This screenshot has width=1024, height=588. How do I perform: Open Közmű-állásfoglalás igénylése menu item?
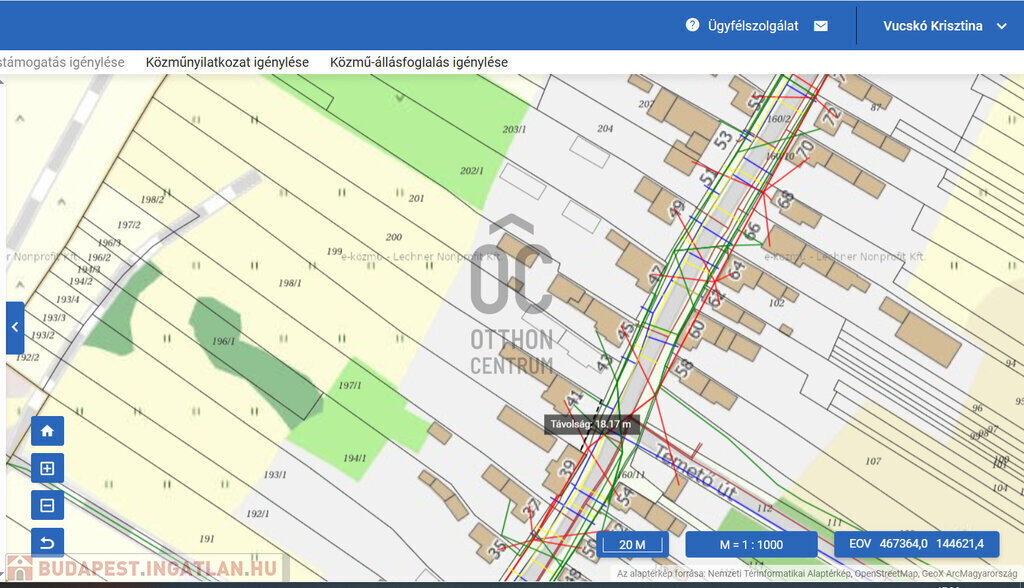coord(419,62)
